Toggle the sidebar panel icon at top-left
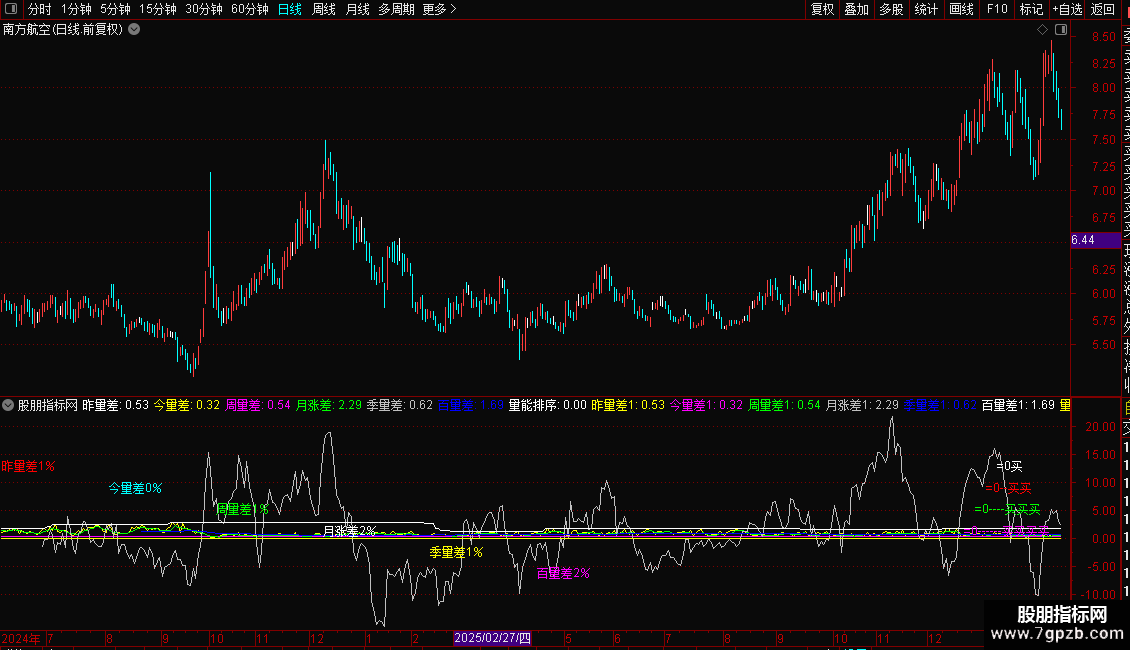This screenshot has width=1130, height=650. coord(11,9)
